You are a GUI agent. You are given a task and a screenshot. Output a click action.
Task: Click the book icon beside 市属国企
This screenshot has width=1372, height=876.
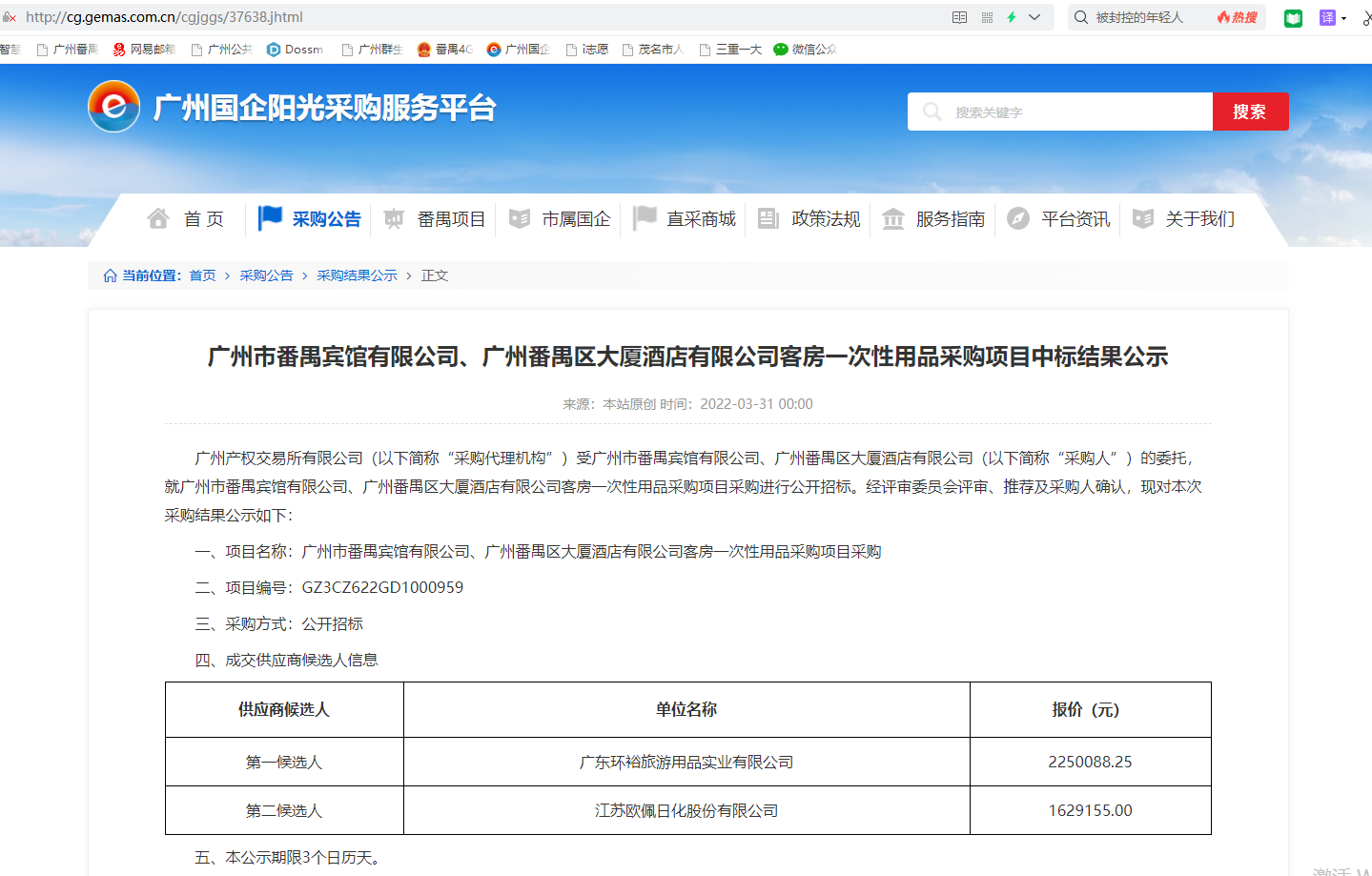(520, 219)
